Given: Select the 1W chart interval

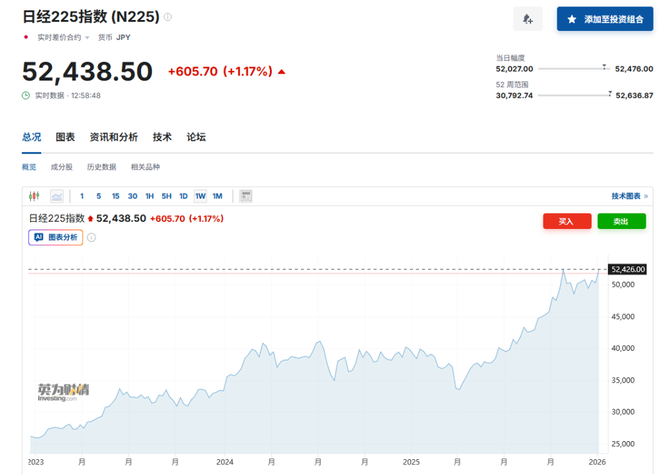Looking at the screenshot, I should coord(200,196).
